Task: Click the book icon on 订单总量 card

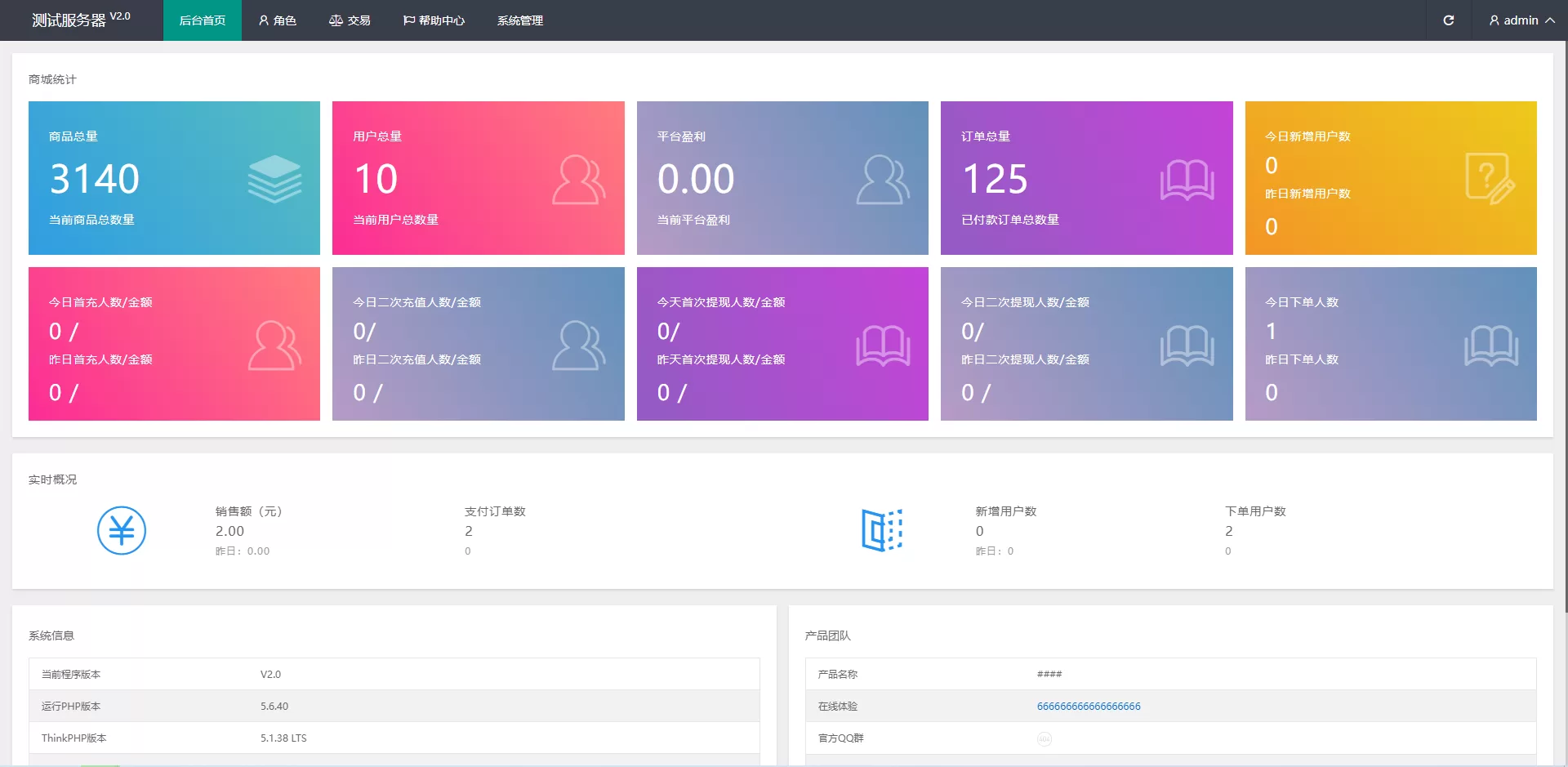Action: [x=1187, y=180]
